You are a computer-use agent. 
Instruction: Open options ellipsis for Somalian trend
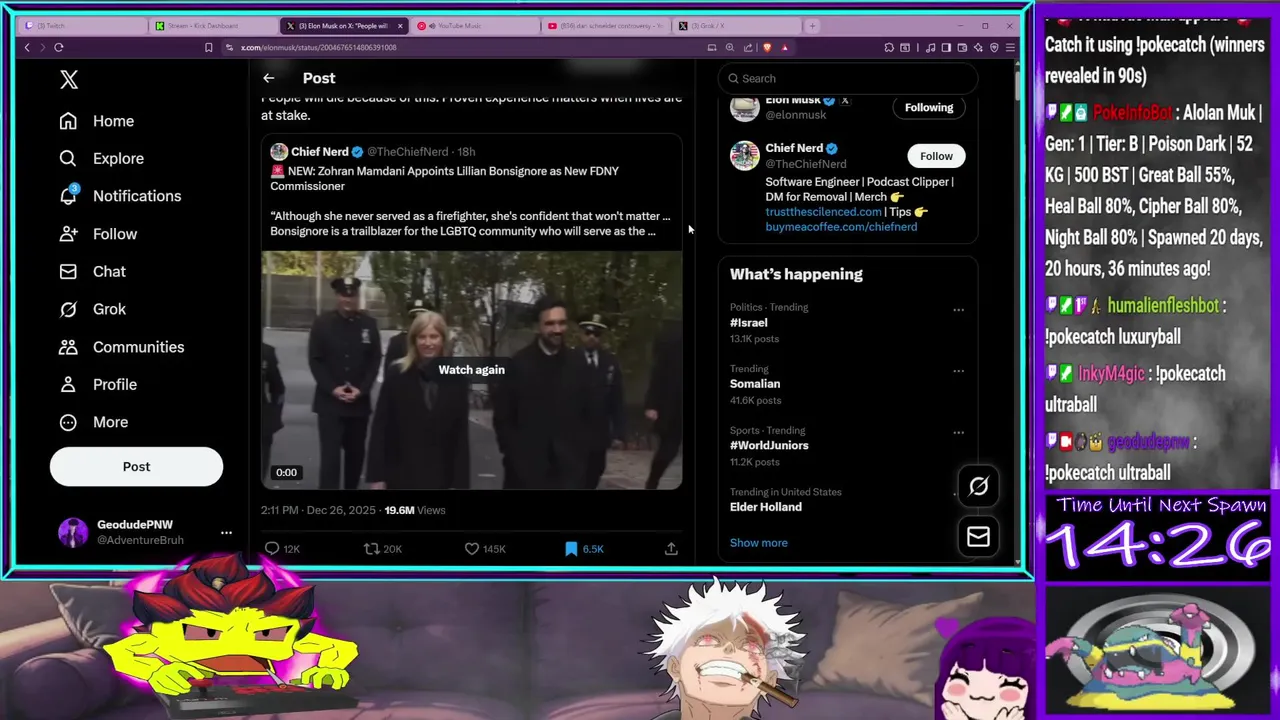[x=958, y=371]
